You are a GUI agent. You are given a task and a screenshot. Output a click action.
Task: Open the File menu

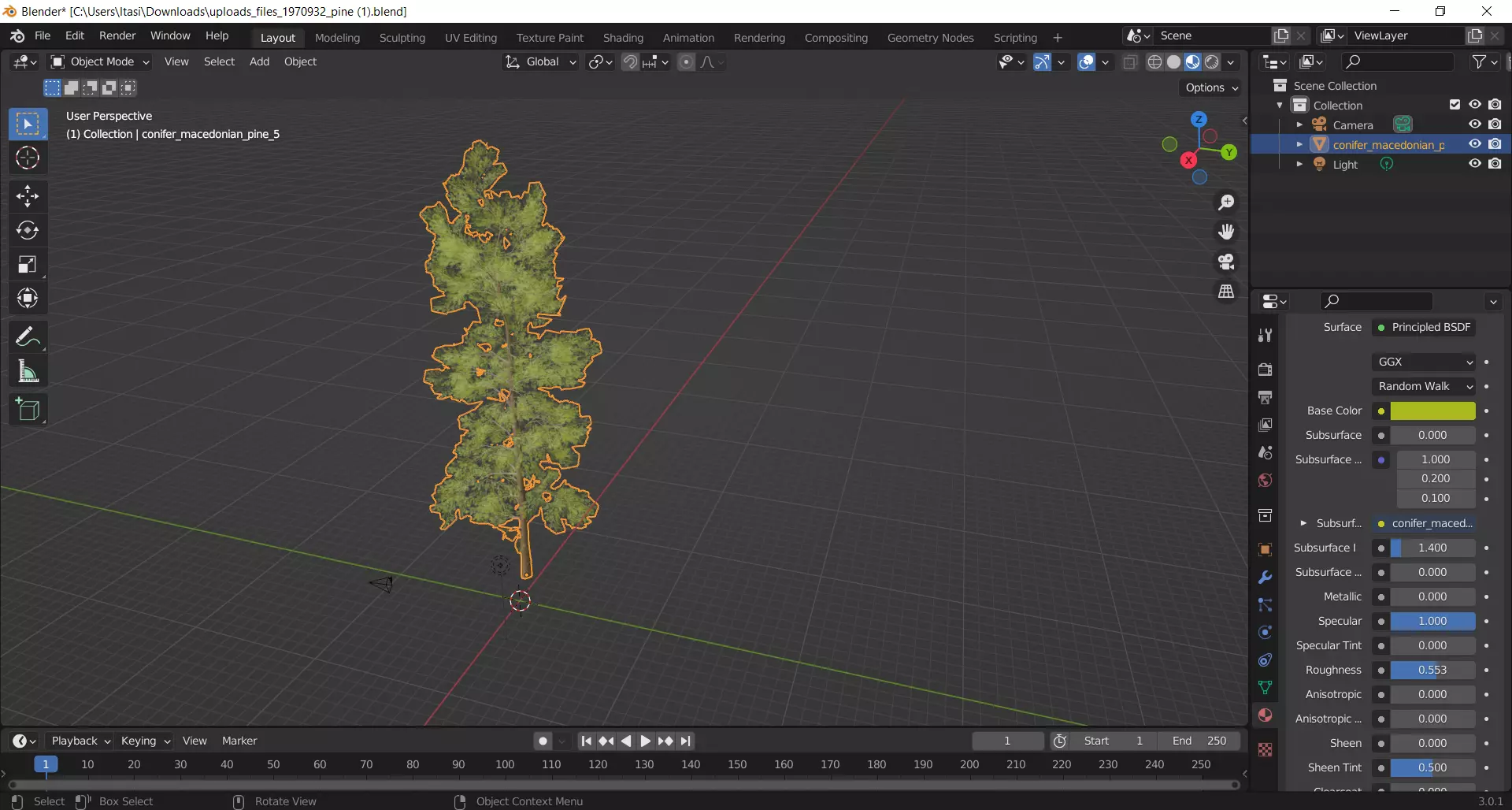tap(43, 35)
